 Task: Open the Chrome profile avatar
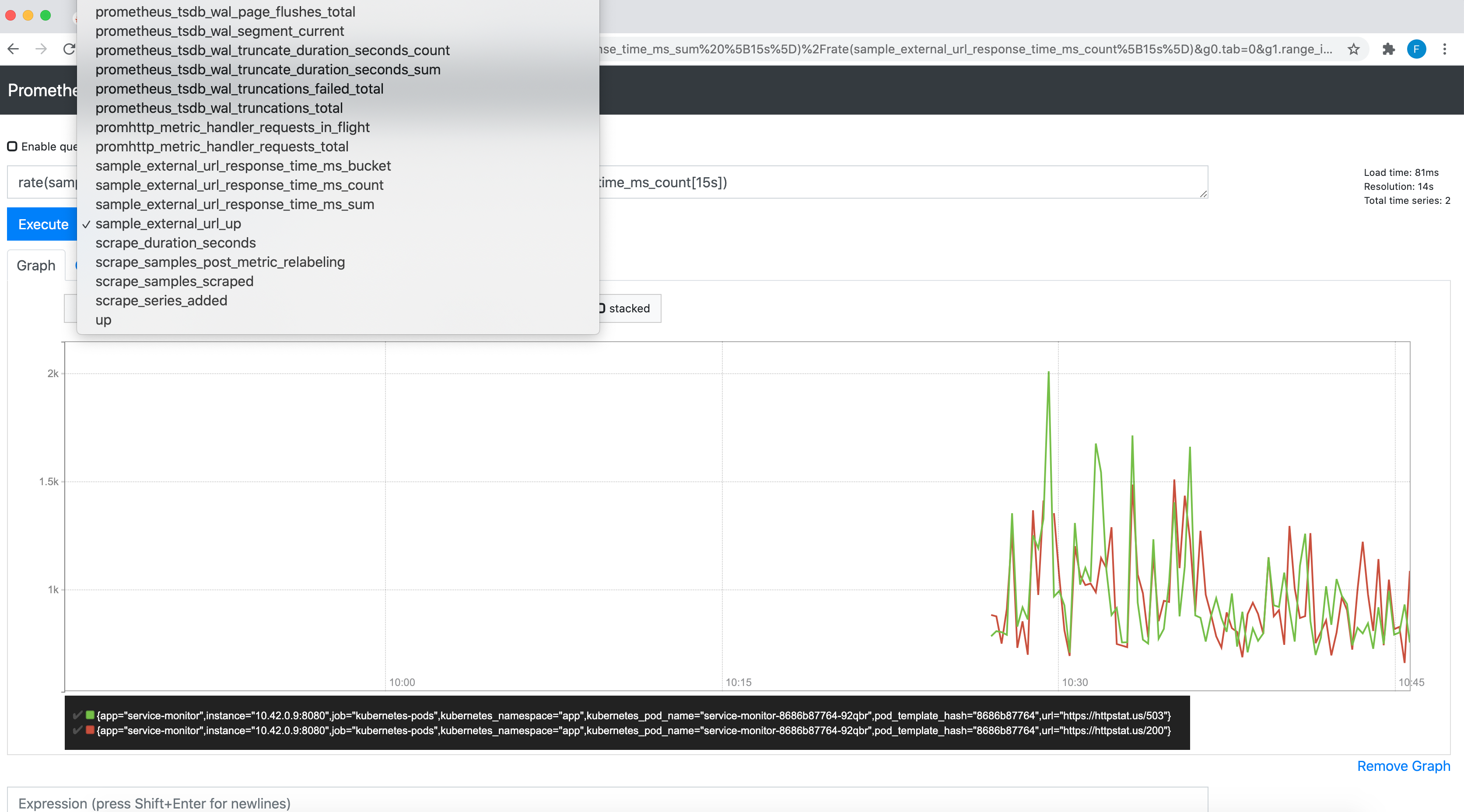click(1416, 49)
